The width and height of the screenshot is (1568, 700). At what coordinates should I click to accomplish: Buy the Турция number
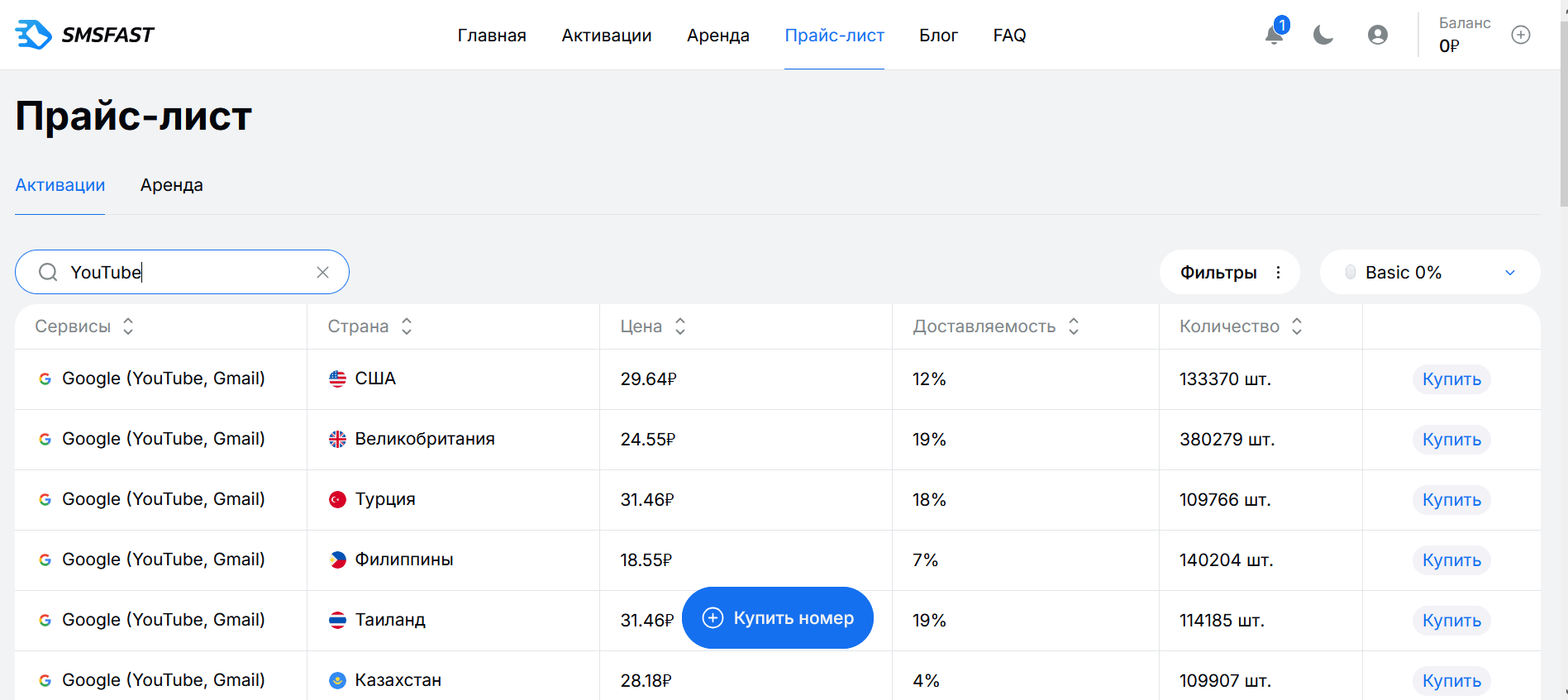coord(1451,500)
